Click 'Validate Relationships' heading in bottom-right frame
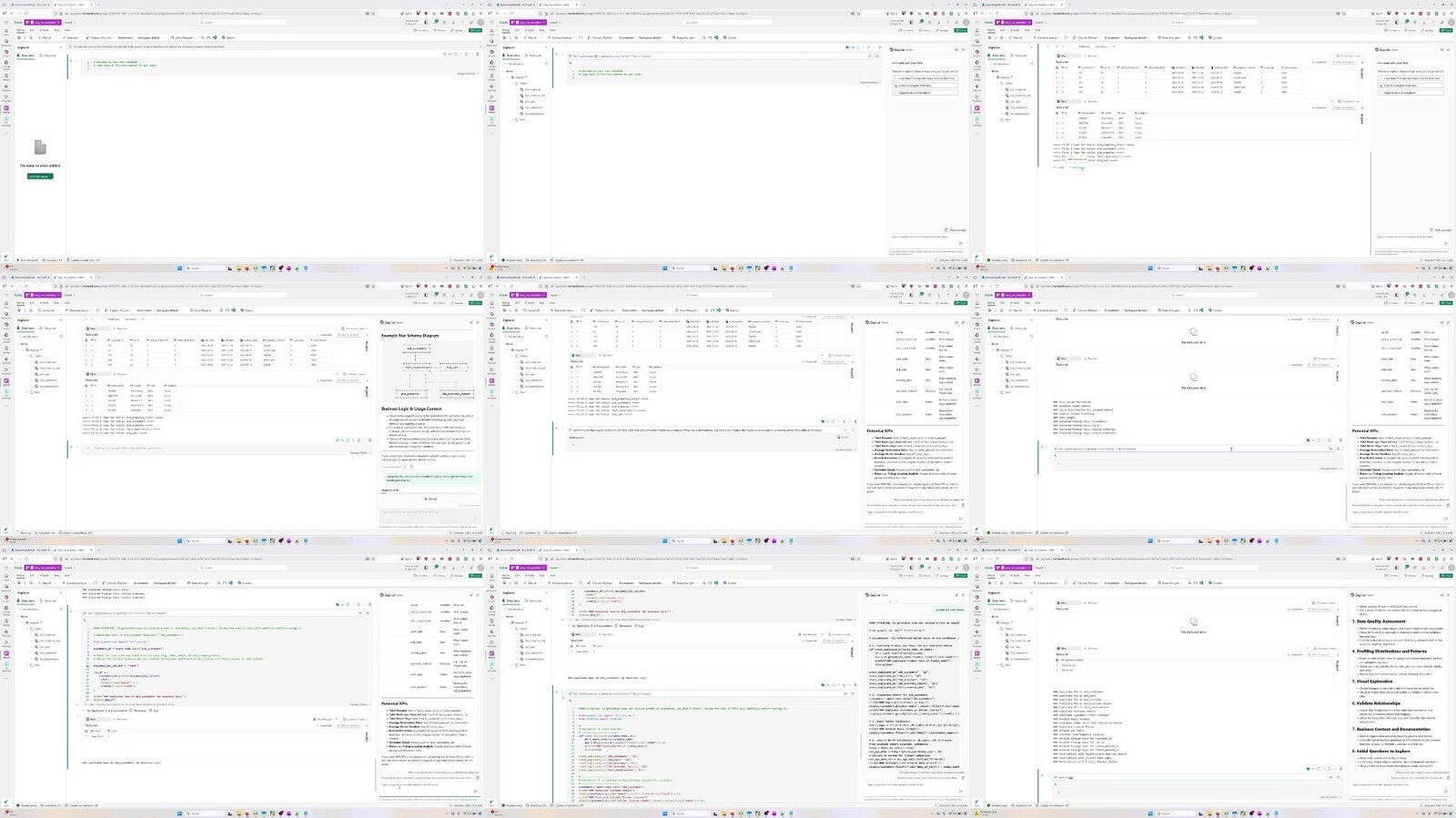1456x818 pixels. 1377,703
